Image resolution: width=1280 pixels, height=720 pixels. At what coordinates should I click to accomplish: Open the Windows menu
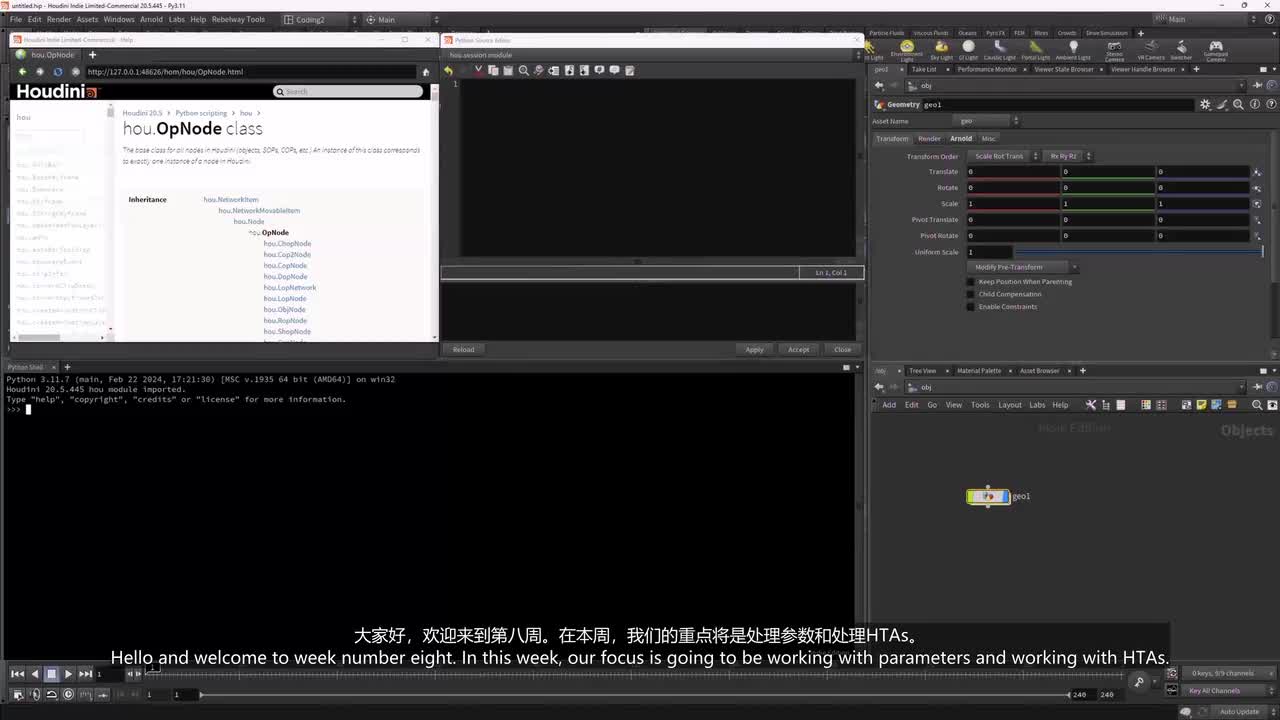[119, 19]
